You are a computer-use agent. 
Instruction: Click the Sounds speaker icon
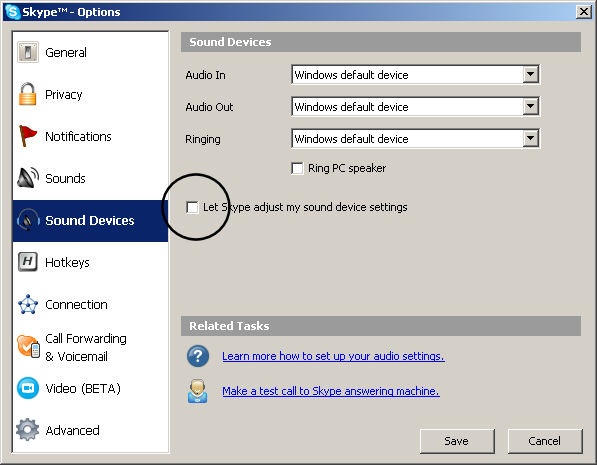[x=28, y=178]
